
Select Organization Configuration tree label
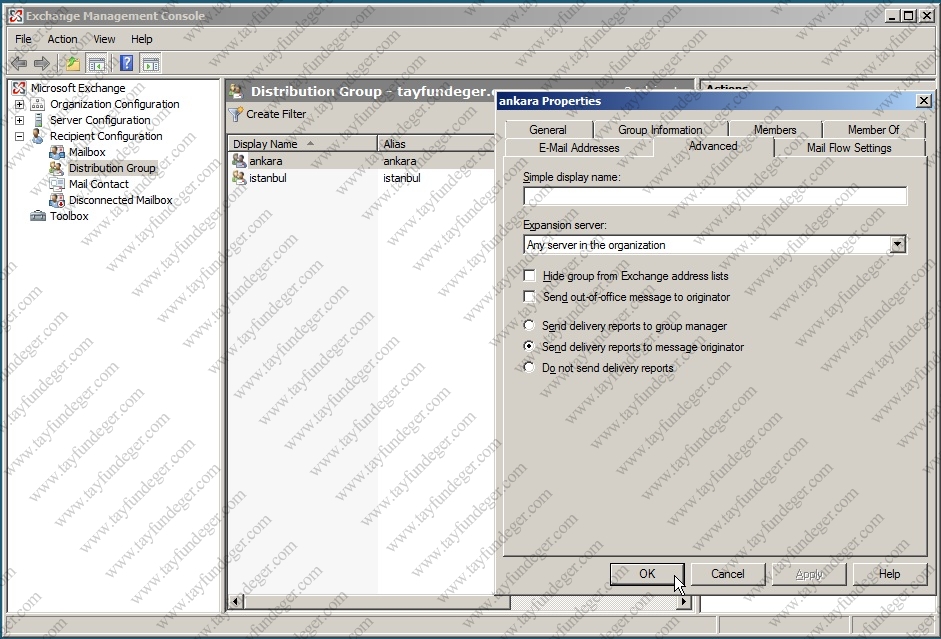pos(115,104)
